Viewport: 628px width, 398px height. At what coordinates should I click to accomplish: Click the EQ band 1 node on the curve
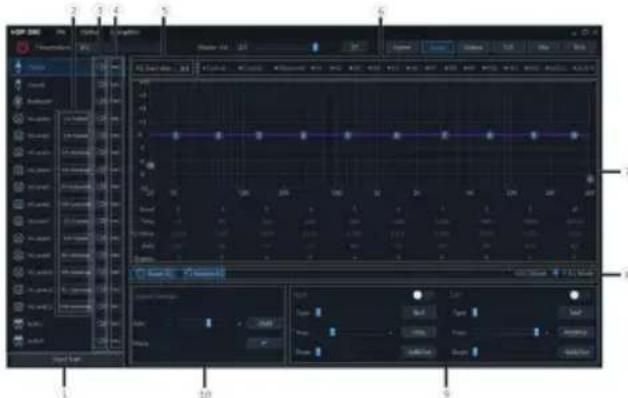tap(175, 136)
